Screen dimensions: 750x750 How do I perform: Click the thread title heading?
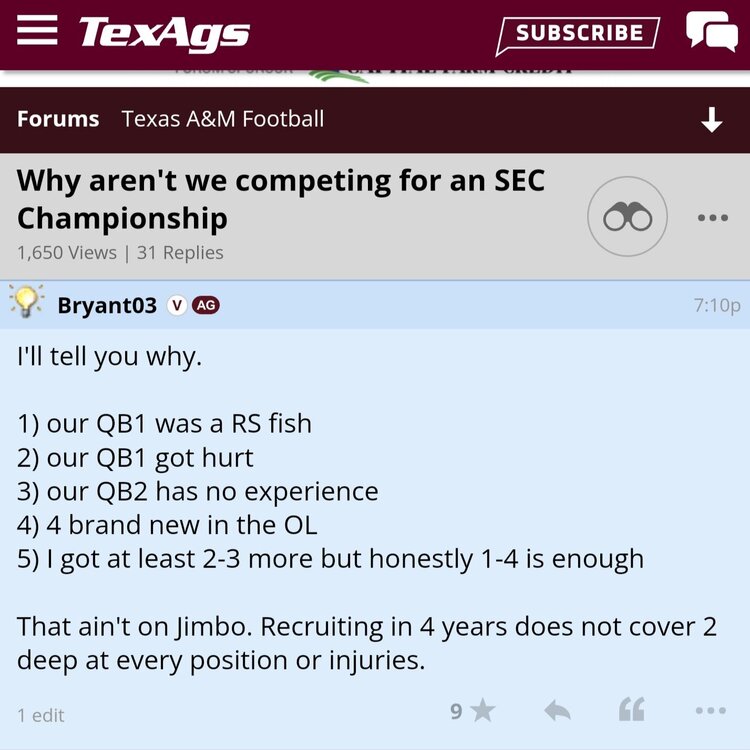[x=281, y=199]
